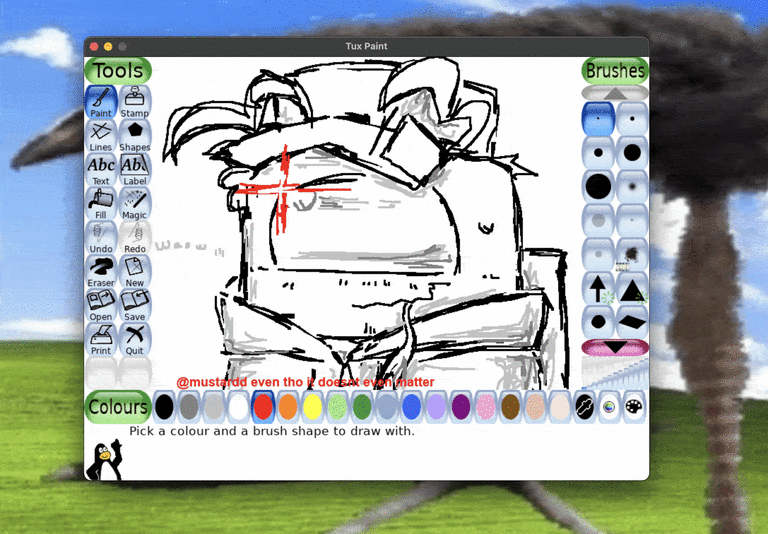Pick the faint tiny grey dot brush
768x534 pixels.
[632, 220]
